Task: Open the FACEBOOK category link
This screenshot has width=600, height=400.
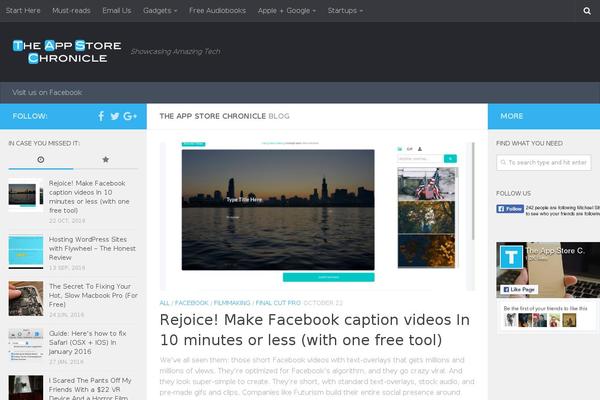Action: [191, 303]
